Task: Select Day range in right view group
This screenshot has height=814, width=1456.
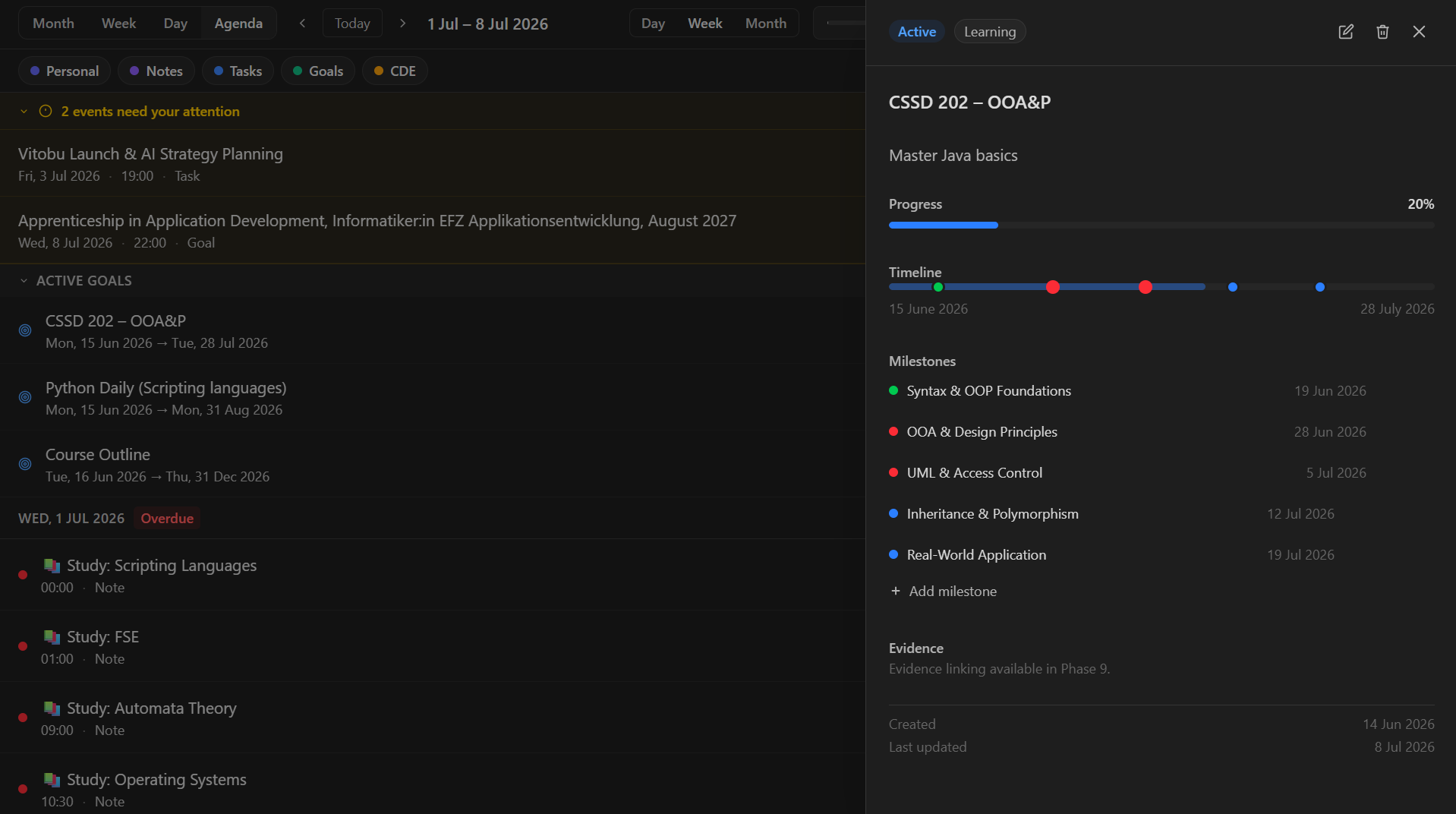Action: coord(653,24)
